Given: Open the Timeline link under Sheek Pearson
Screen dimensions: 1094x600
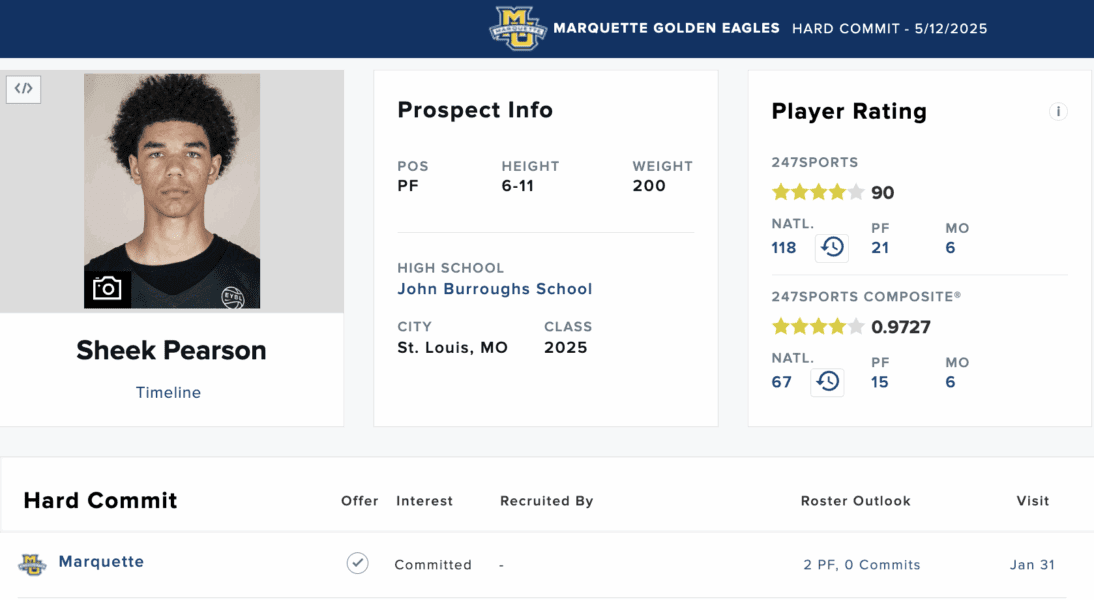Looking at the screenshot, I should click(168, 393).
